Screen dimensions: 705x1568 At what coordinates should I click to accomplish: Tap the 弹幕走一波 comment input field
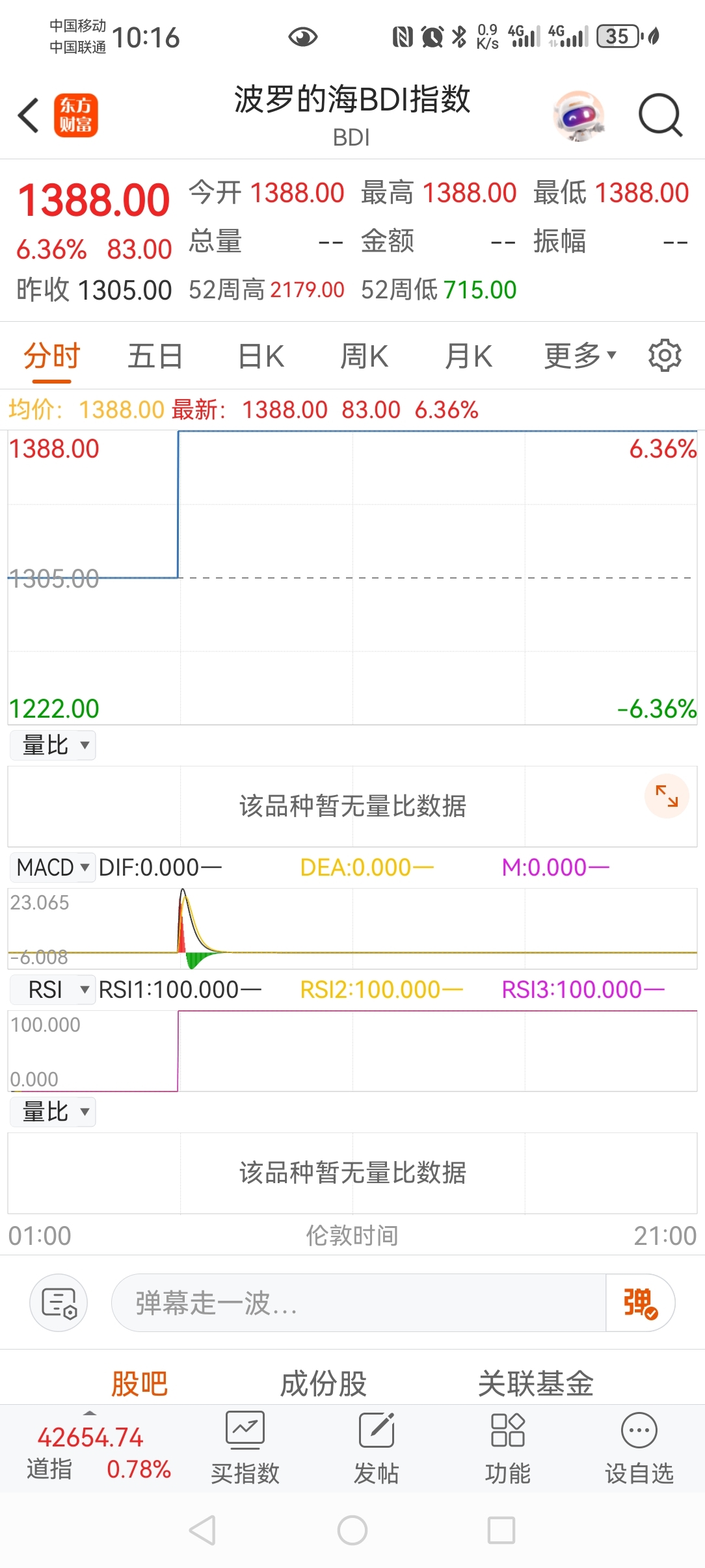point(358,1303)
